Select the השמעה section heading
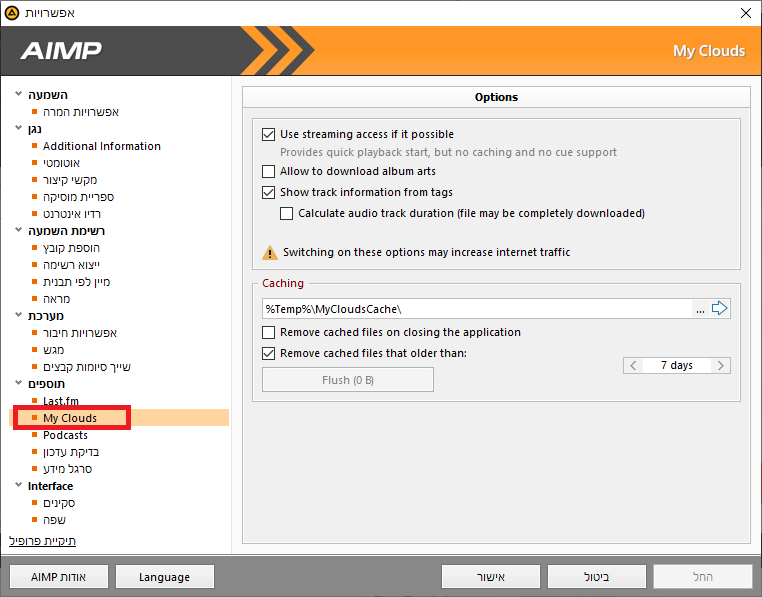The image size is (762, 597). [48, 95]
